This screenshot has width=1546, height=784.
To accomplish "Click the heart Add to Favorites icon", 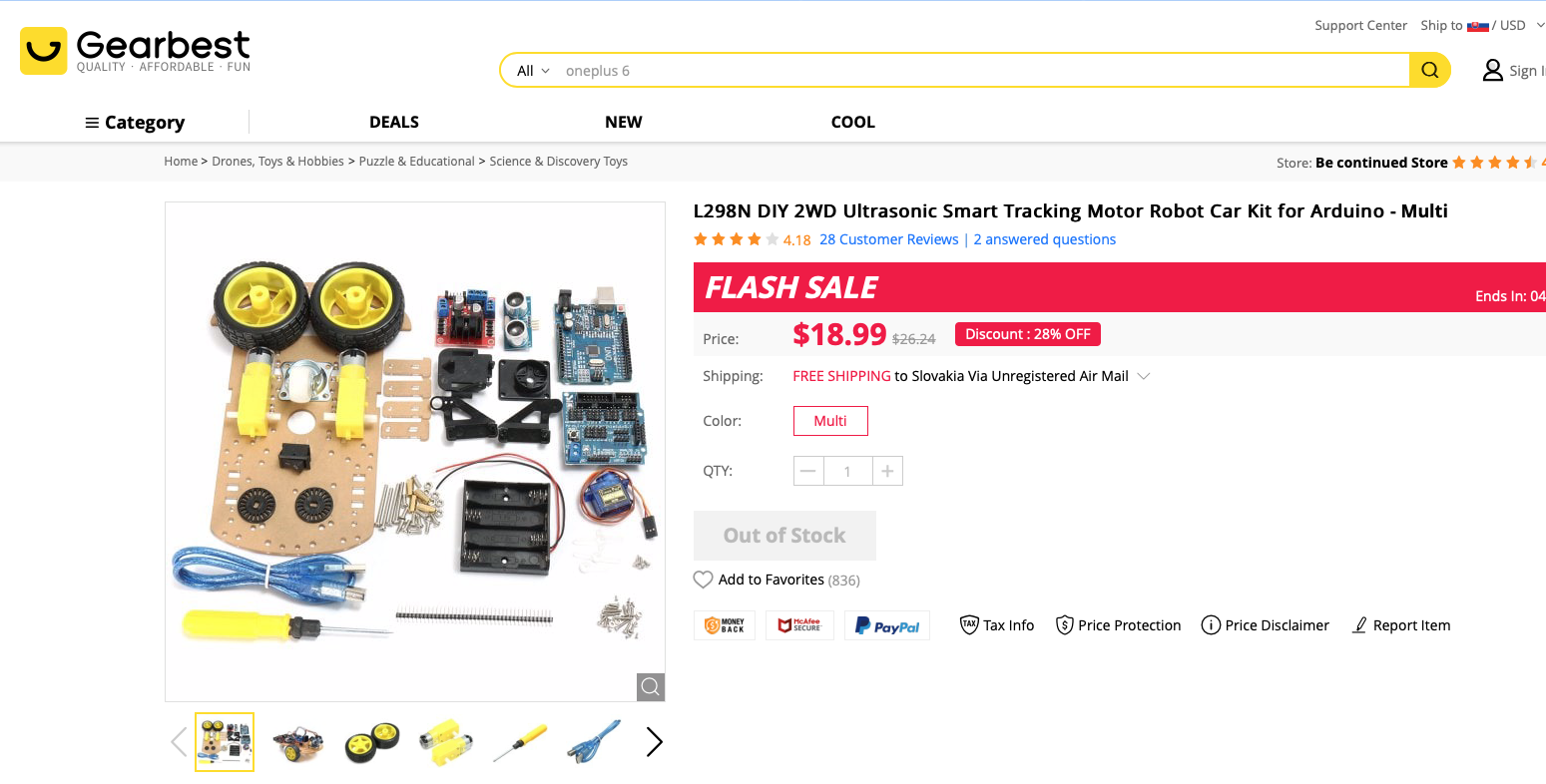I will tap(704, 580).
